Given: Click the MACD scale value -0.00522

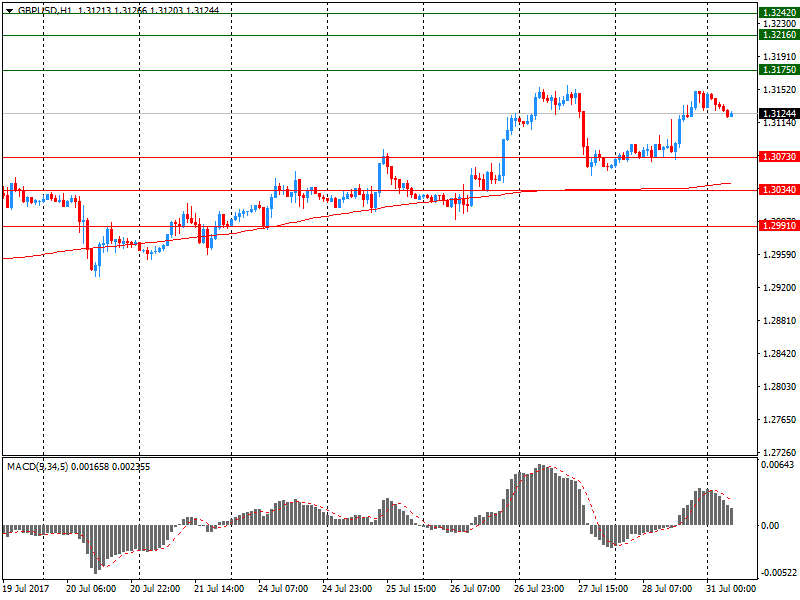Looking at the screenshot, I should coord(778,573).
